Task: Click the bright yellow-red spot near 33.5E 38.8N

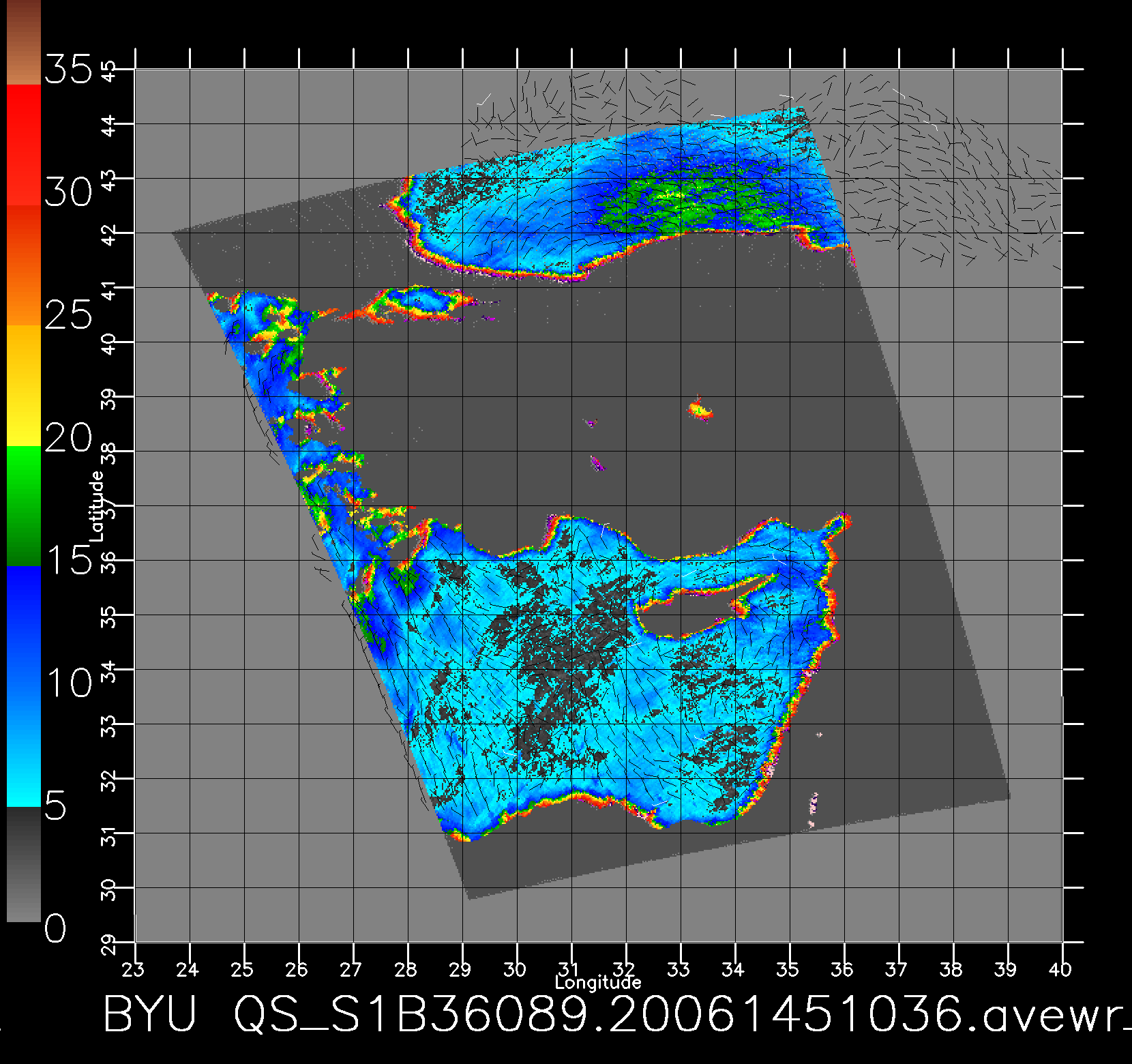Action: pos(700,409)
